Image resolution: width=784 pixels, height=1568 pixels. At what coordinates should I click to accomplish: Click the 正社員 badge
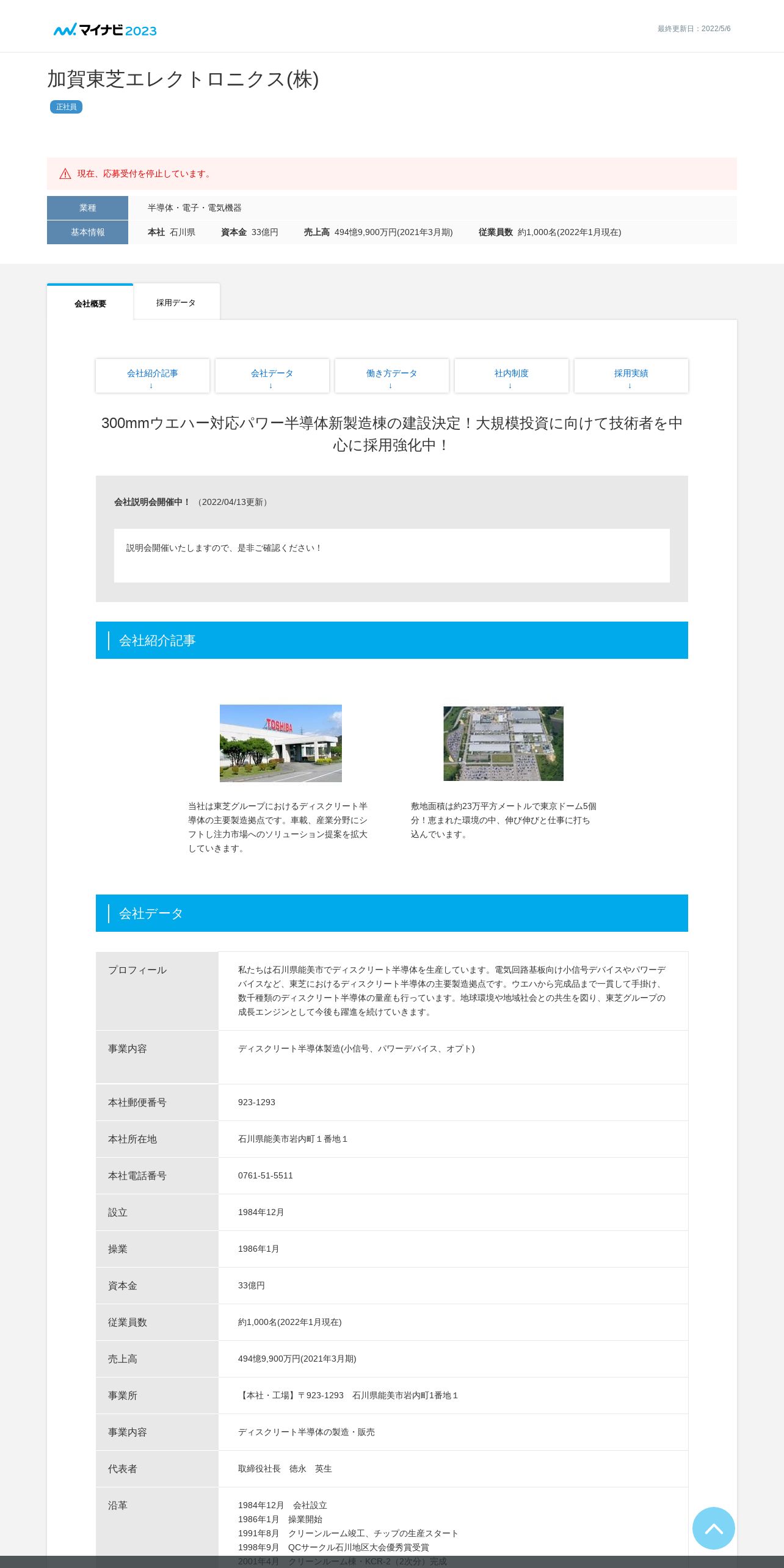click(66, 107)
